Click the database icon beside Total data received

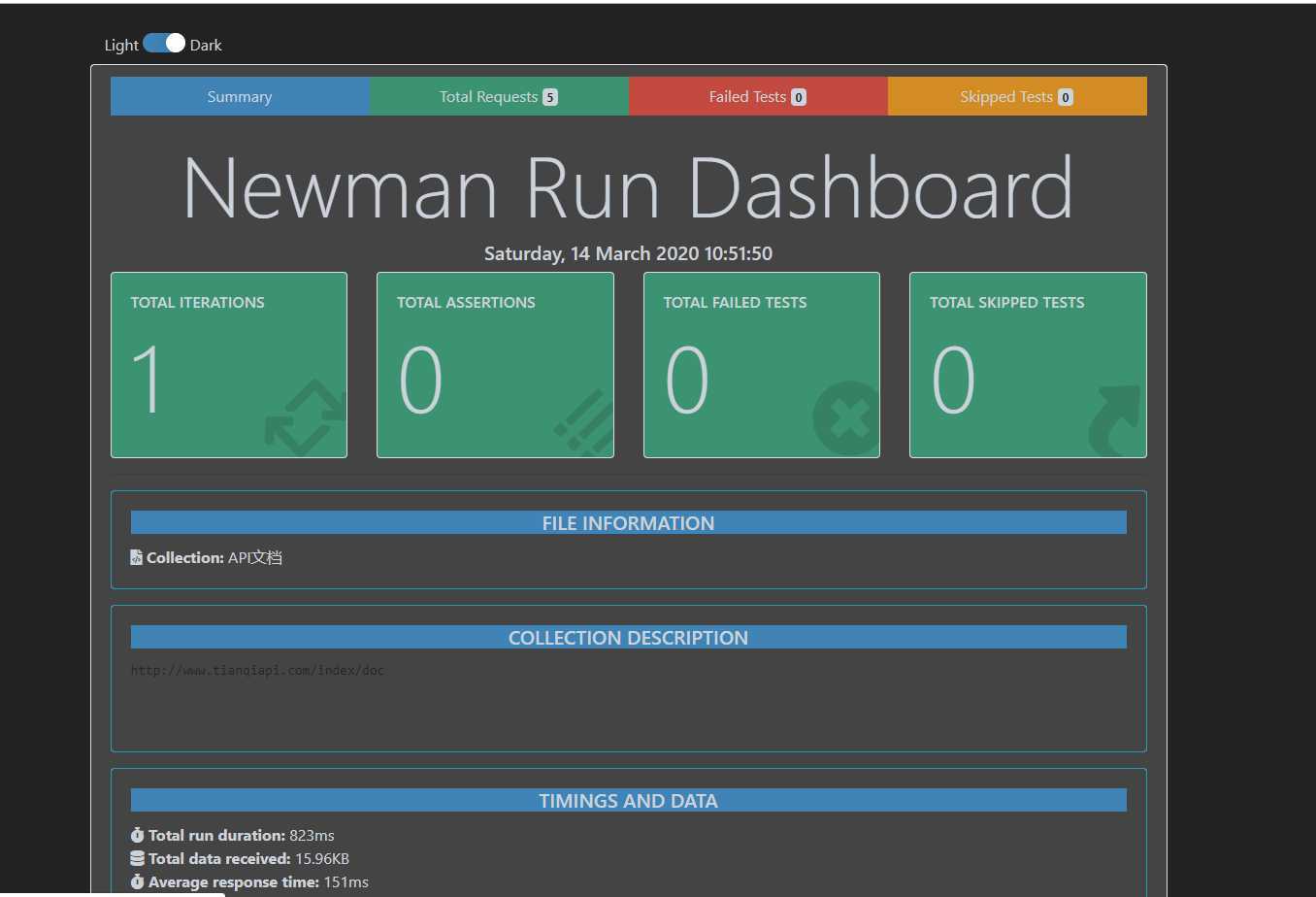coord(138,858)
